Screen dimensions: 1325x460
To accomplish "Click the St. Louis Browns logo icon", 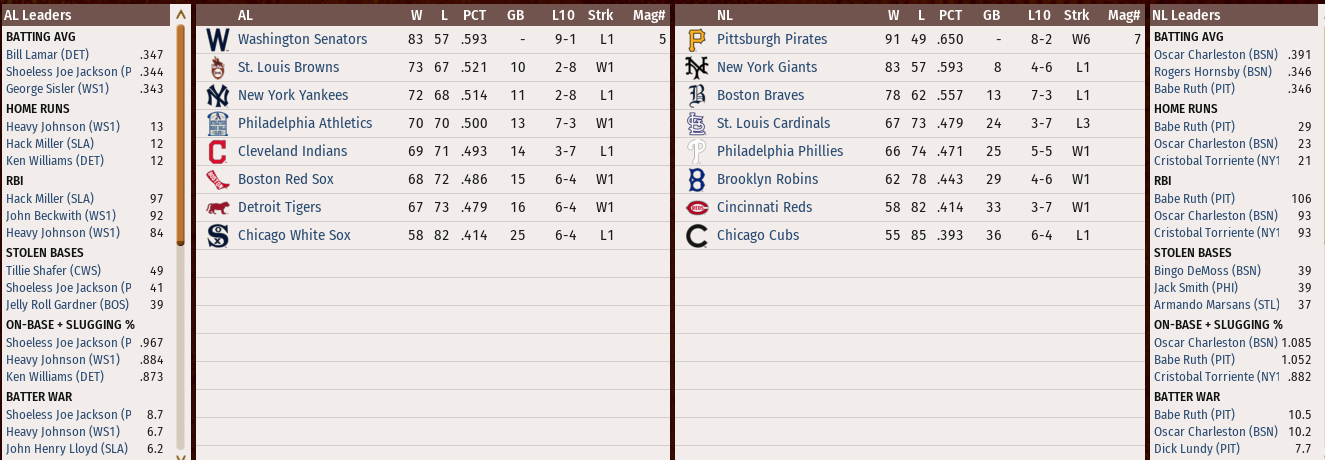I will [x=217, y=68].
